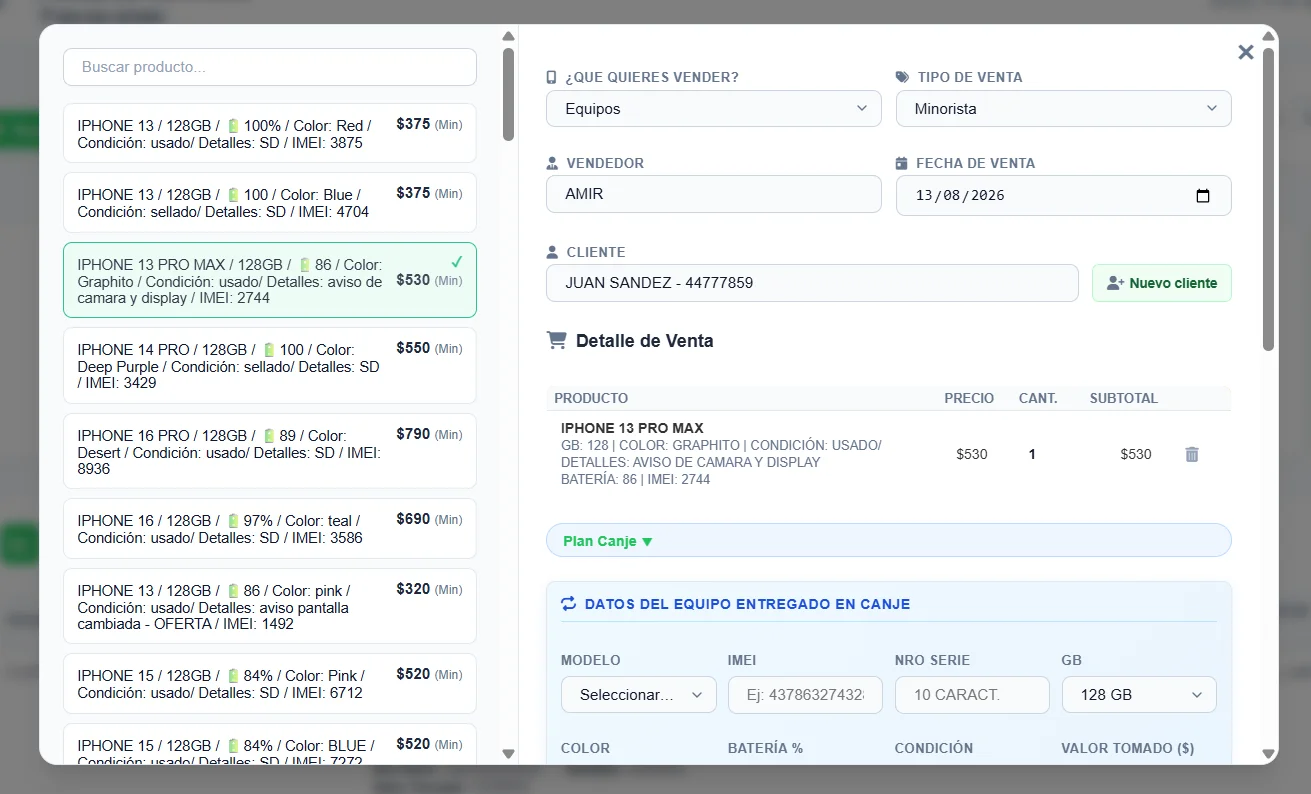Click the cart icon beside Detalle de Venta
The width and height of the screenshot is (1311, 794).
click(x=556, y=340)
